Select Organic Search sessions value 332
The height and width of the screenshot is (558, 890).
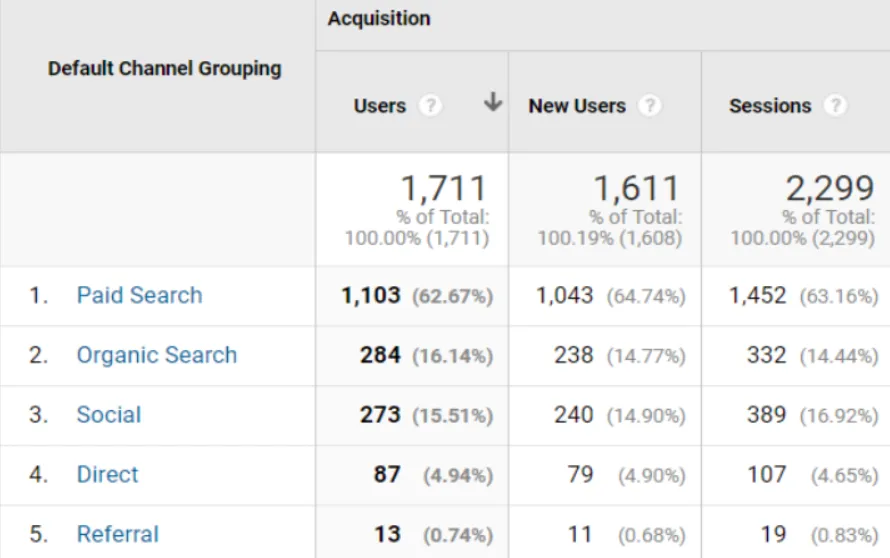click(x=767, y=355)
